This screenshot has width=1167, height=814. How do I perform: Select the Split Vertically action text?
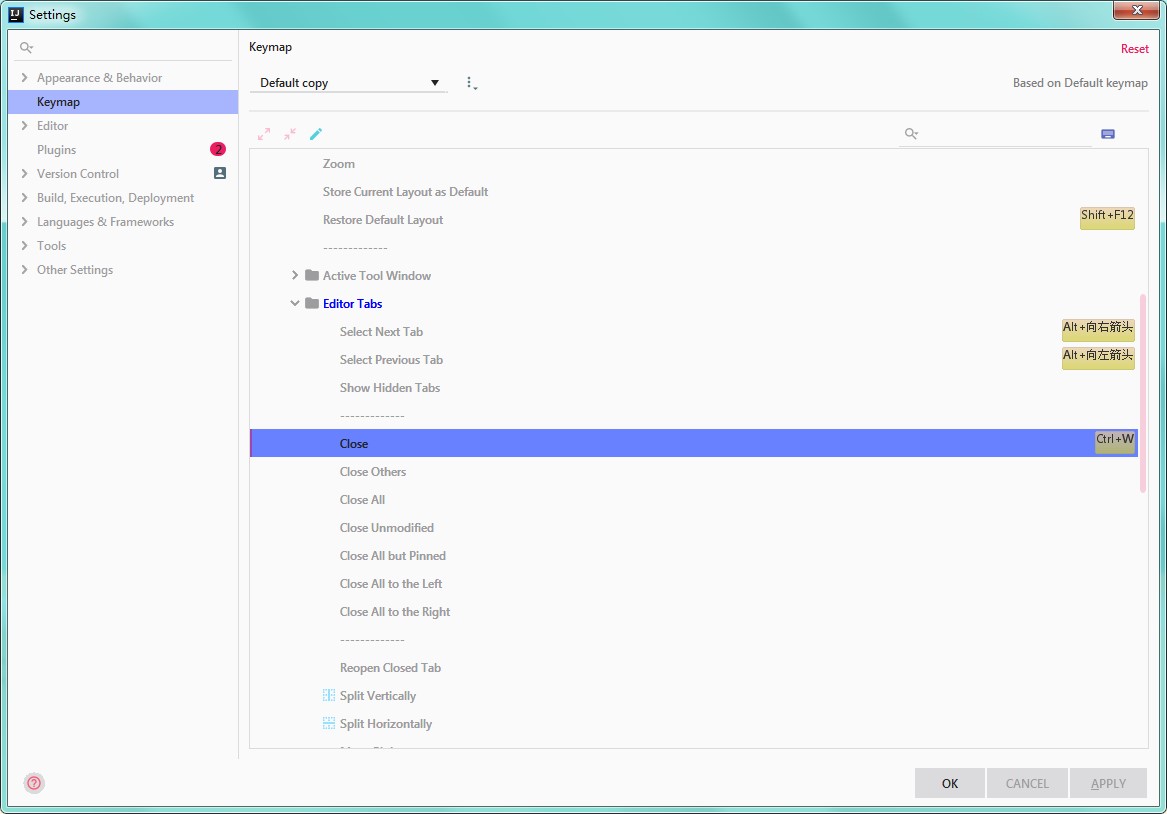377,696
